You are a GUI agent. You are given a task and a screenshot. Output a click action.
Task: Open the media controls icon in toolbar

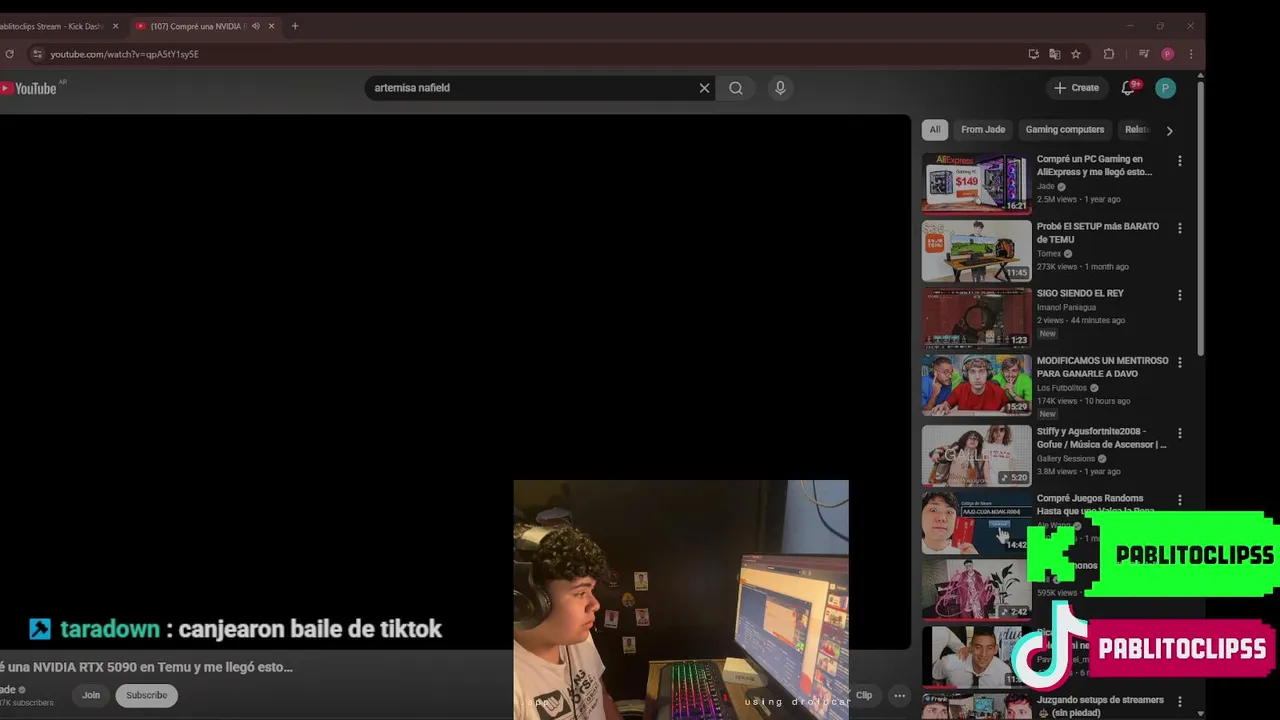[x=1144, y=54]
